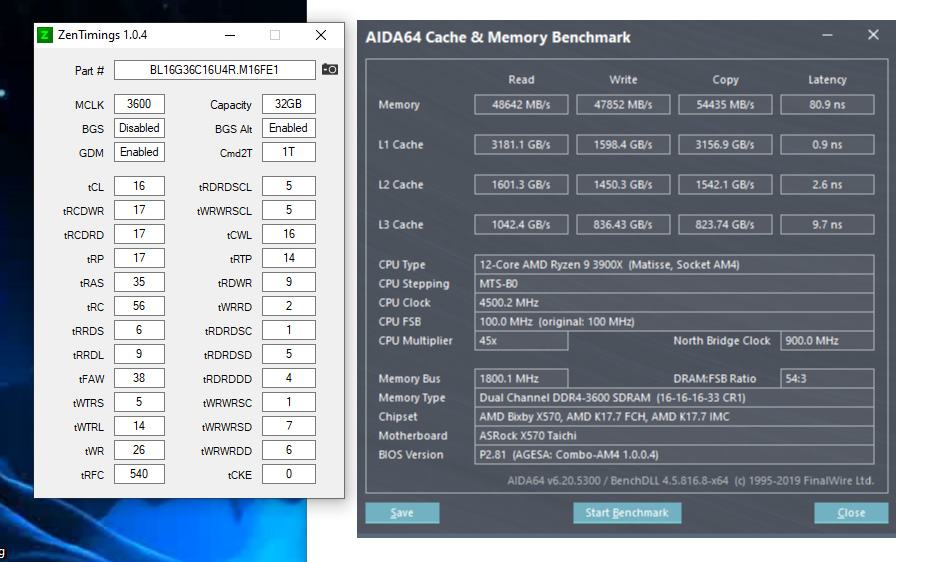The image size is (940, 562).
Task: Click the CPU Multiplier value 45x
Action: pos(521,341)
